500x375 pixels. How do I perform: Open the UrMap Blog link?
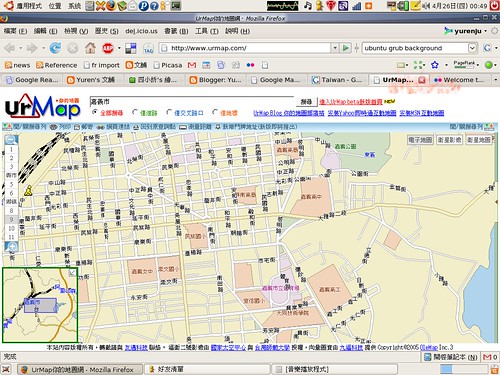point(289,113)
